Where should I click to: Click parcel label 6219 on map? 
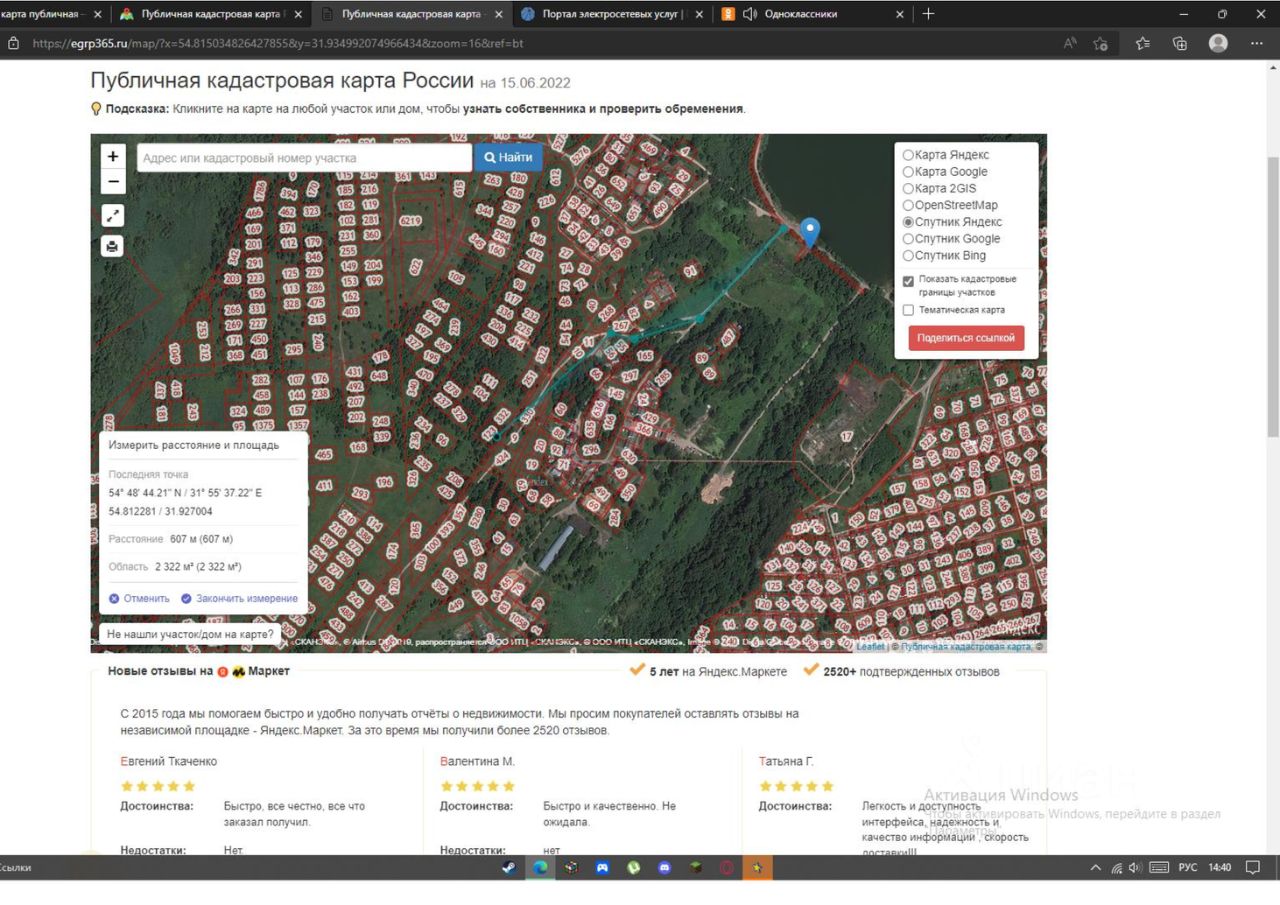coord(409,220)
